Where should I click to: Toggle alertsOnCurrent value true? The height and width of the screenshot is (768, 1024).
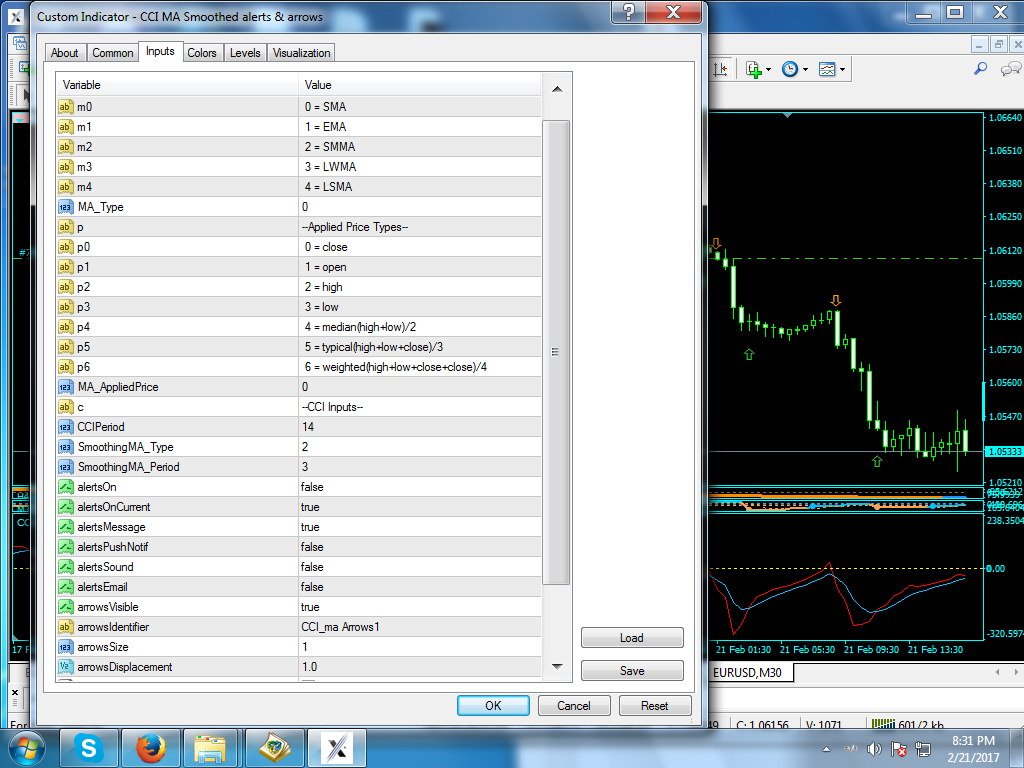pos(420,507)
